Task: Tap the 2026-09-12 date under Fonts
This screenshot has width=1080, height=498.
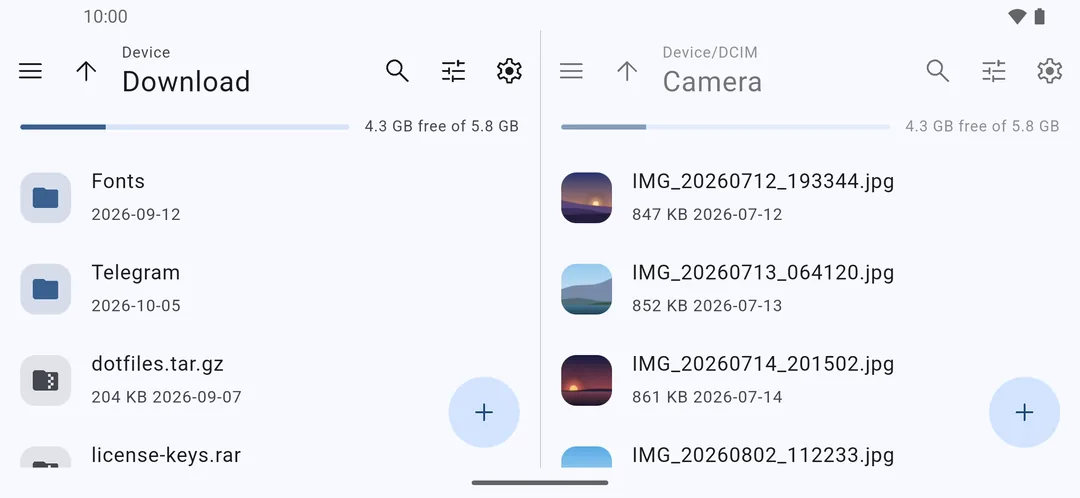Action: pyautogui.click(x=136, y=214)
